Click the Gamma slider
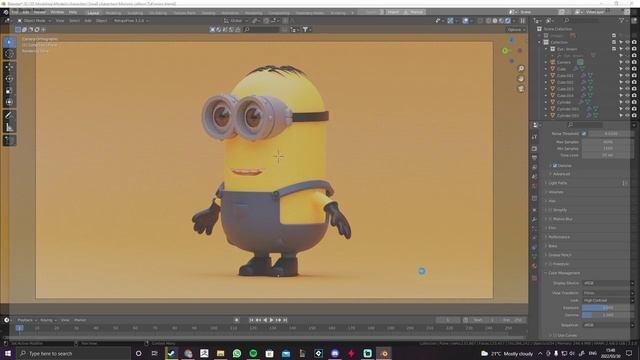 608,315
